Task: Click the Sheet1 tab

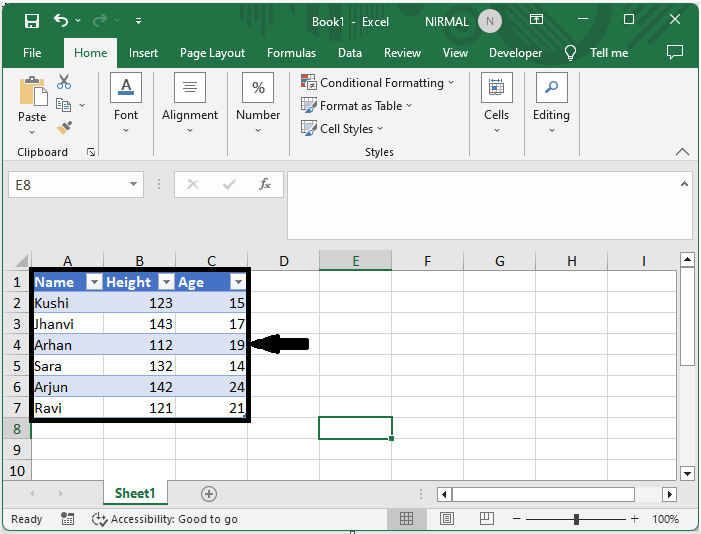Action: [135, 493]
